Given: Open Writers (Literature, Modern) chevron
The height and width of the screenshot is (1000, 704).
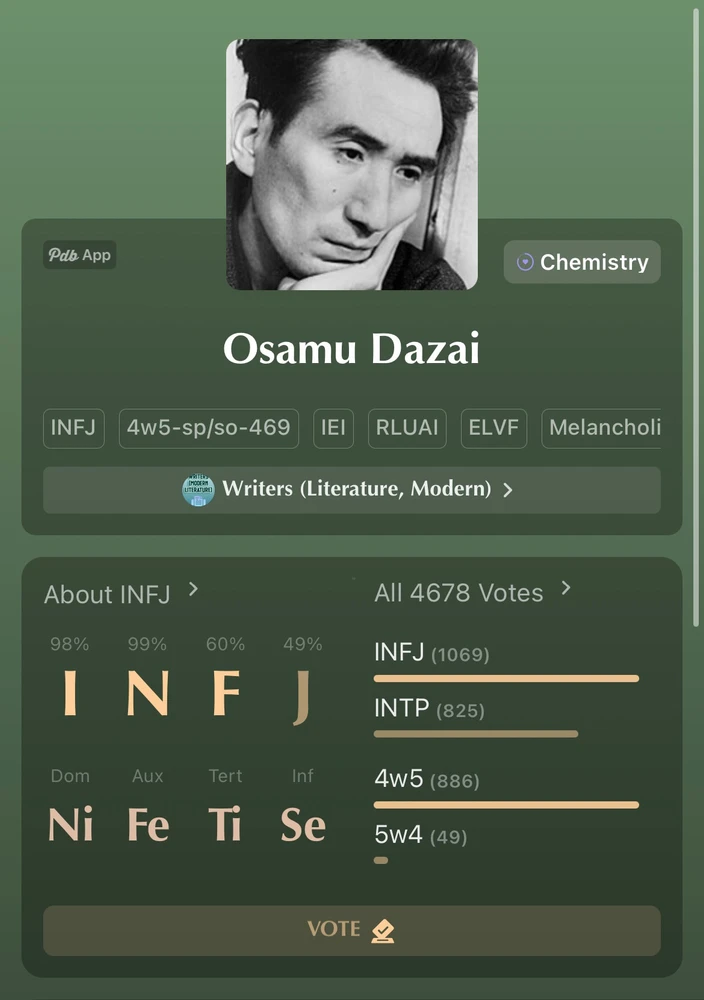Looking at the screenshot, I should click(x=508, y=490).
